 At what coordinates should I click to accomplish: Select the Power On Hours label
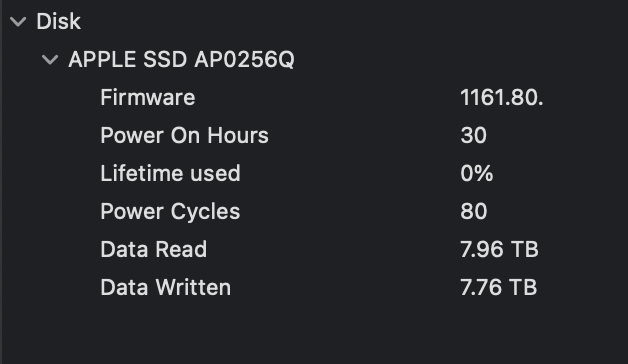click(185, 135)
